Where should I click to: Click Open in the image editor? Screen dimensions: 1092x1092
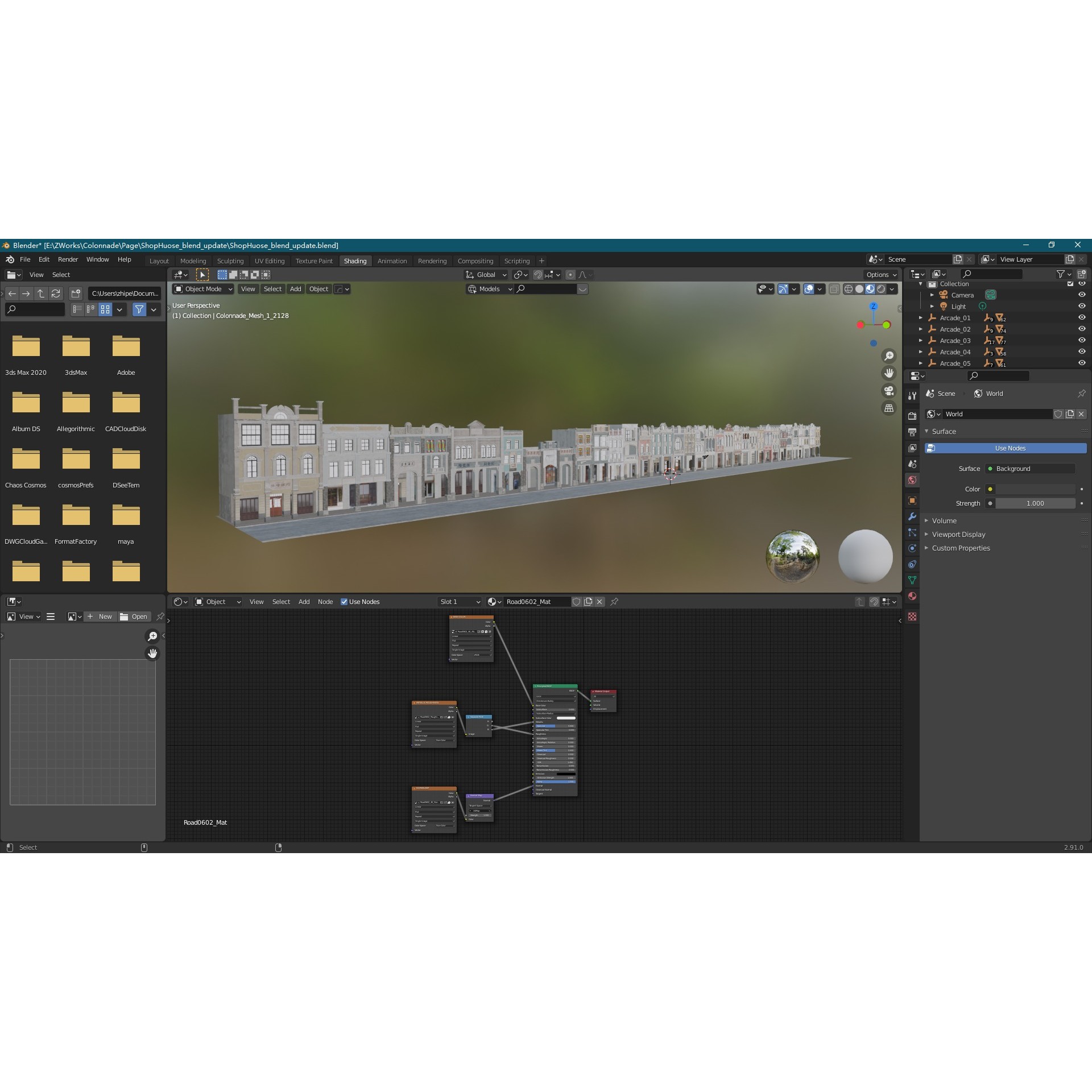(134, 617)
